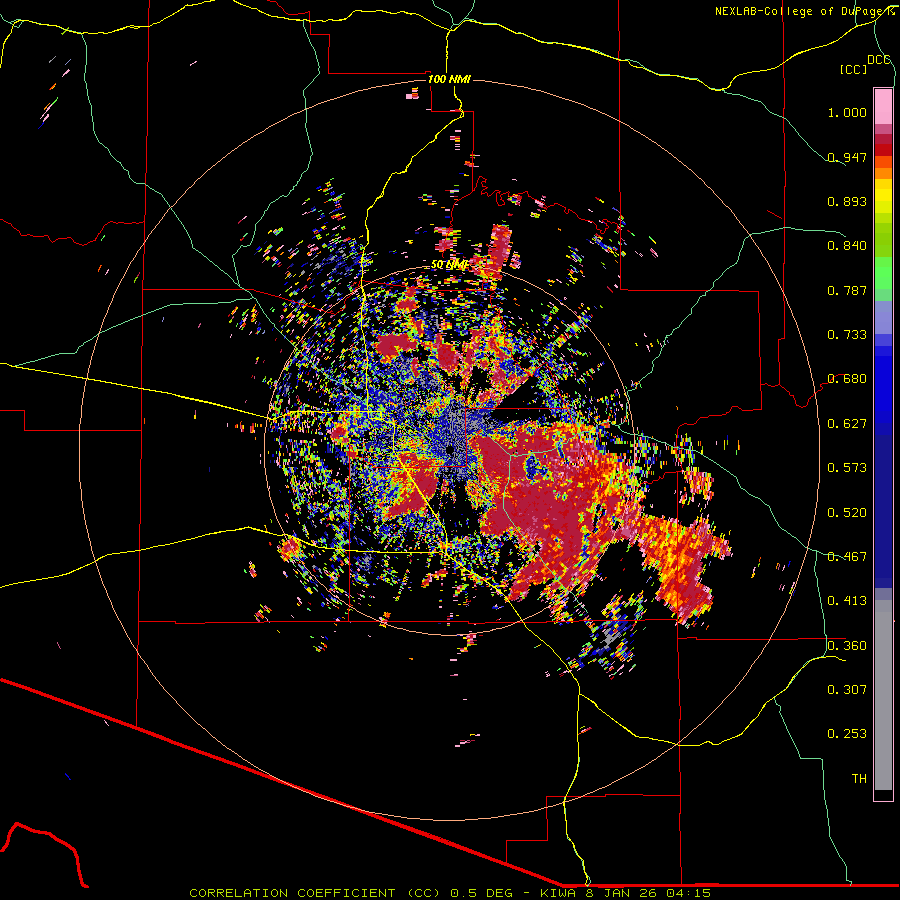This screenshot has width=900, height=900.
Task: Click the 8 JAN 26 date text
Action: tap(622, 893)
